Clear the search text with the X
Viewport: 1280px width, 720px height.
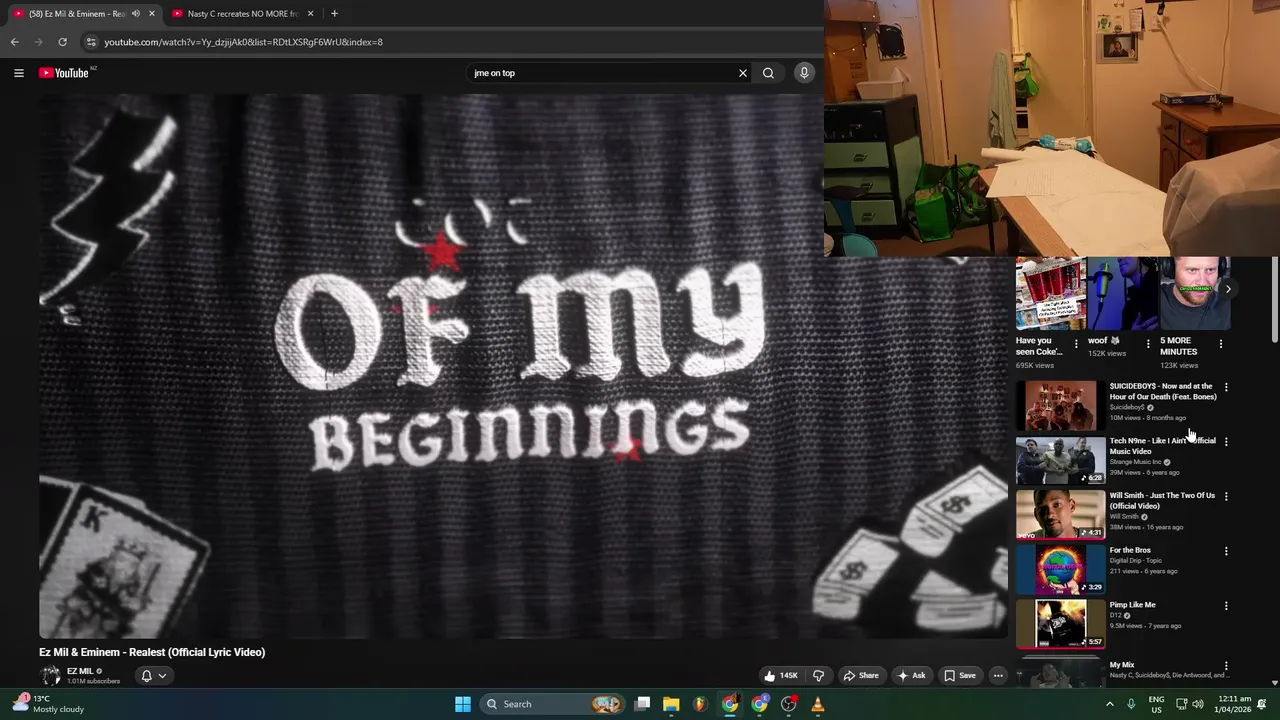[742, 73]
